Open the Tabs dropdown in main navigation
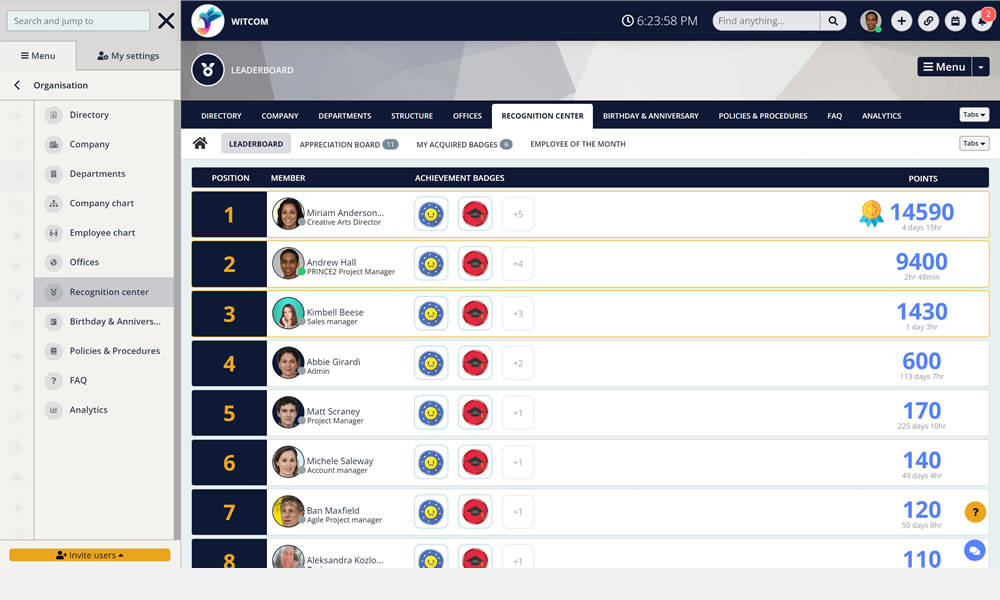The image size is (1000, 600). (x=973, y=115)
